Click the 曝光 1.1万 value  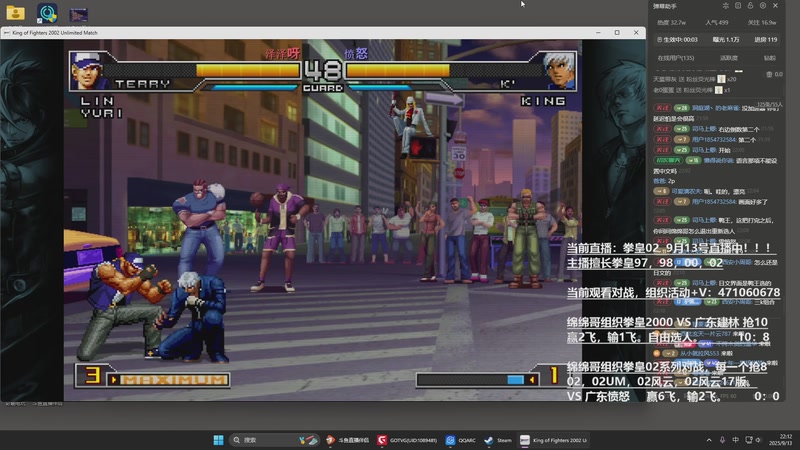[726, 39]
